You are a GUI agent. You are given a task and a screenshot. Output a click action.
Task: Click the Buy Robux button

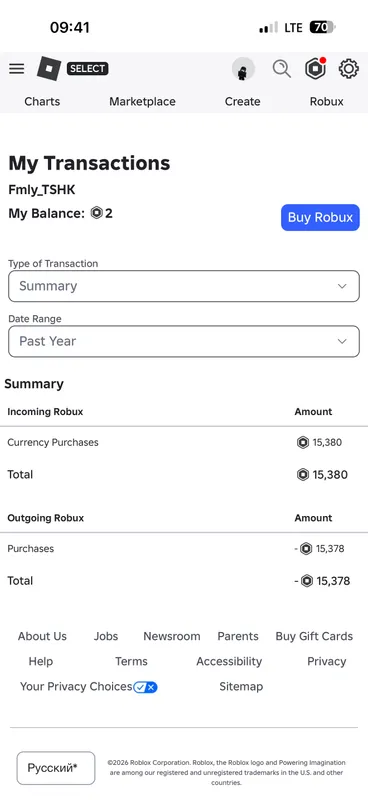(x=321, y=217)
